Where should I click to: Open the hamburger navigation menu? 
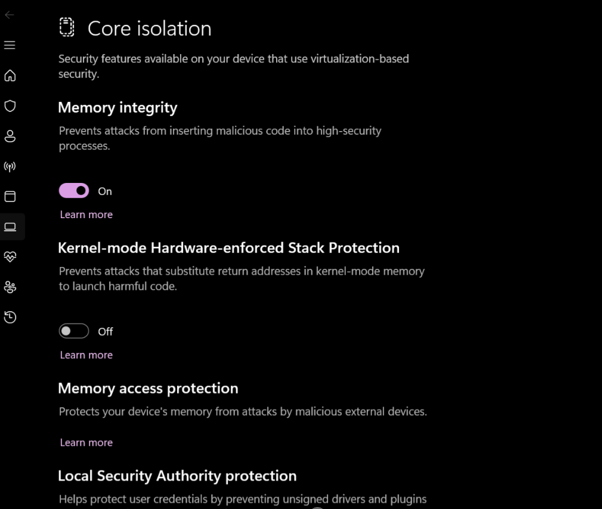[10, 45]
